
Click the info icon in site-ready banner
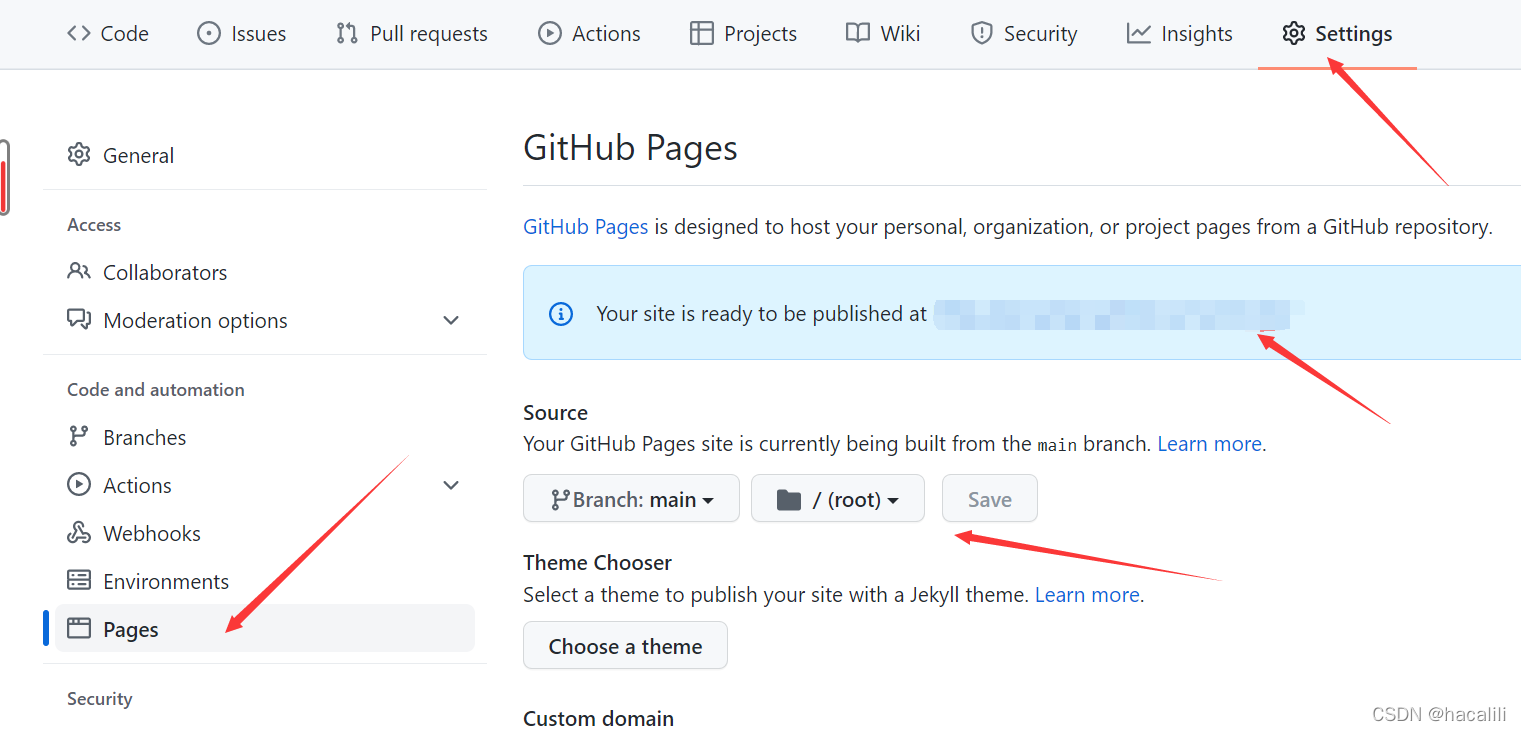561,314
